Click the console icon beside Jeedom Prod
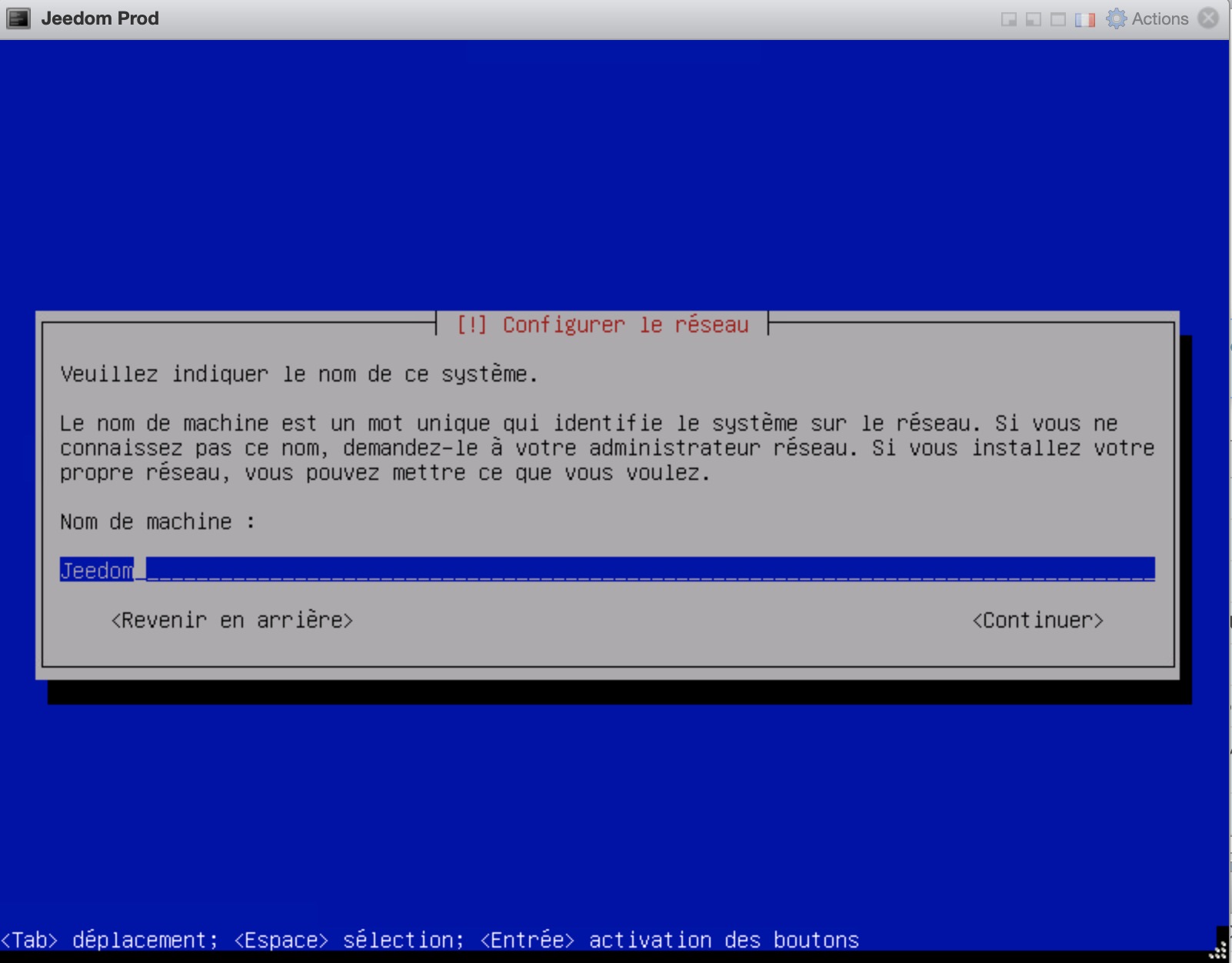This screenshot has width=1232, height=963. (x=18, y=18)
